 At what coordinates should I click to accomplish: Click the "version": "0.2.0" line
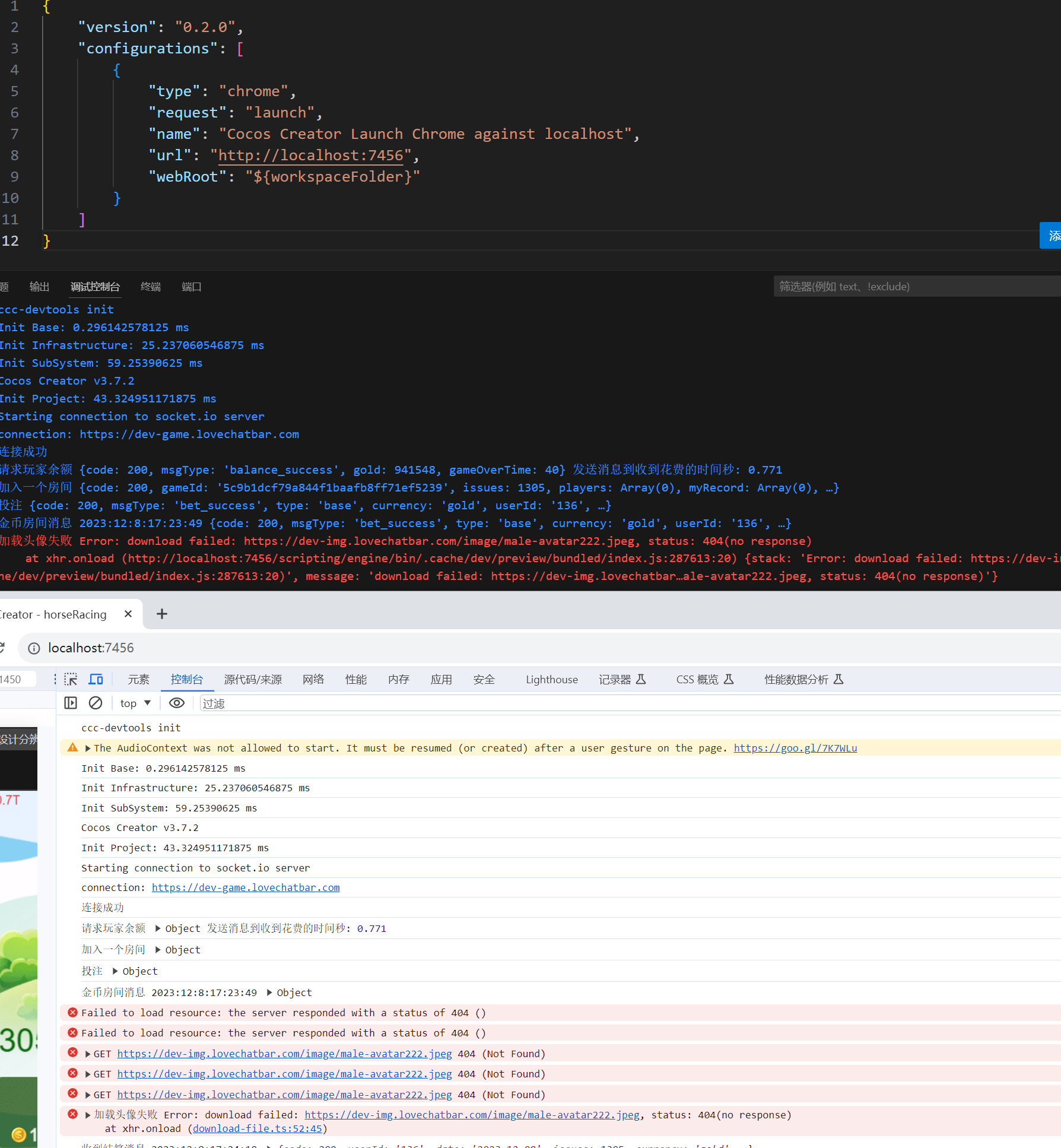point(161,27)
